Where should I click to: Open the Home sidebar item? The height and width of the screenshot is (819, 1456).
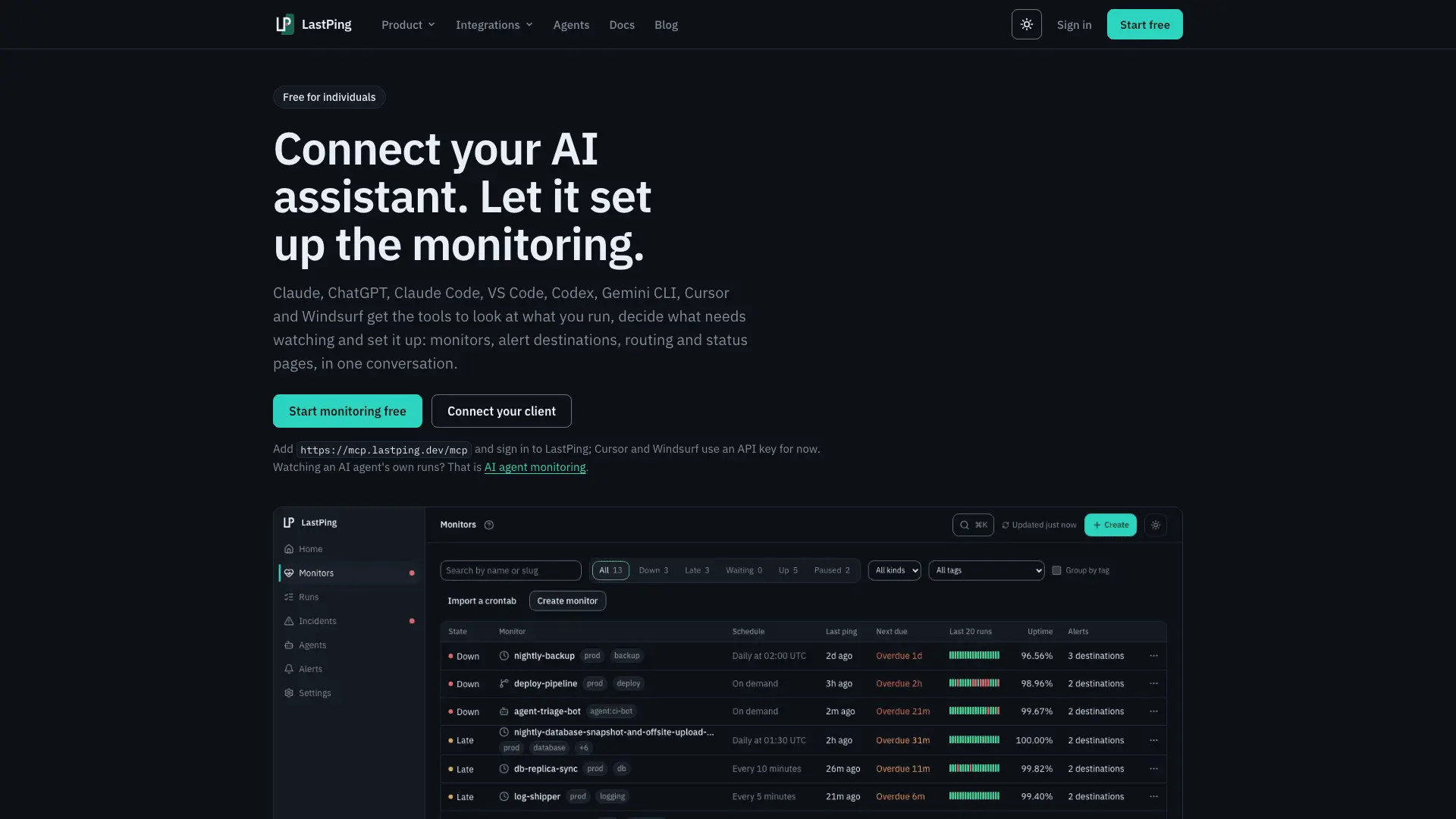349,549
